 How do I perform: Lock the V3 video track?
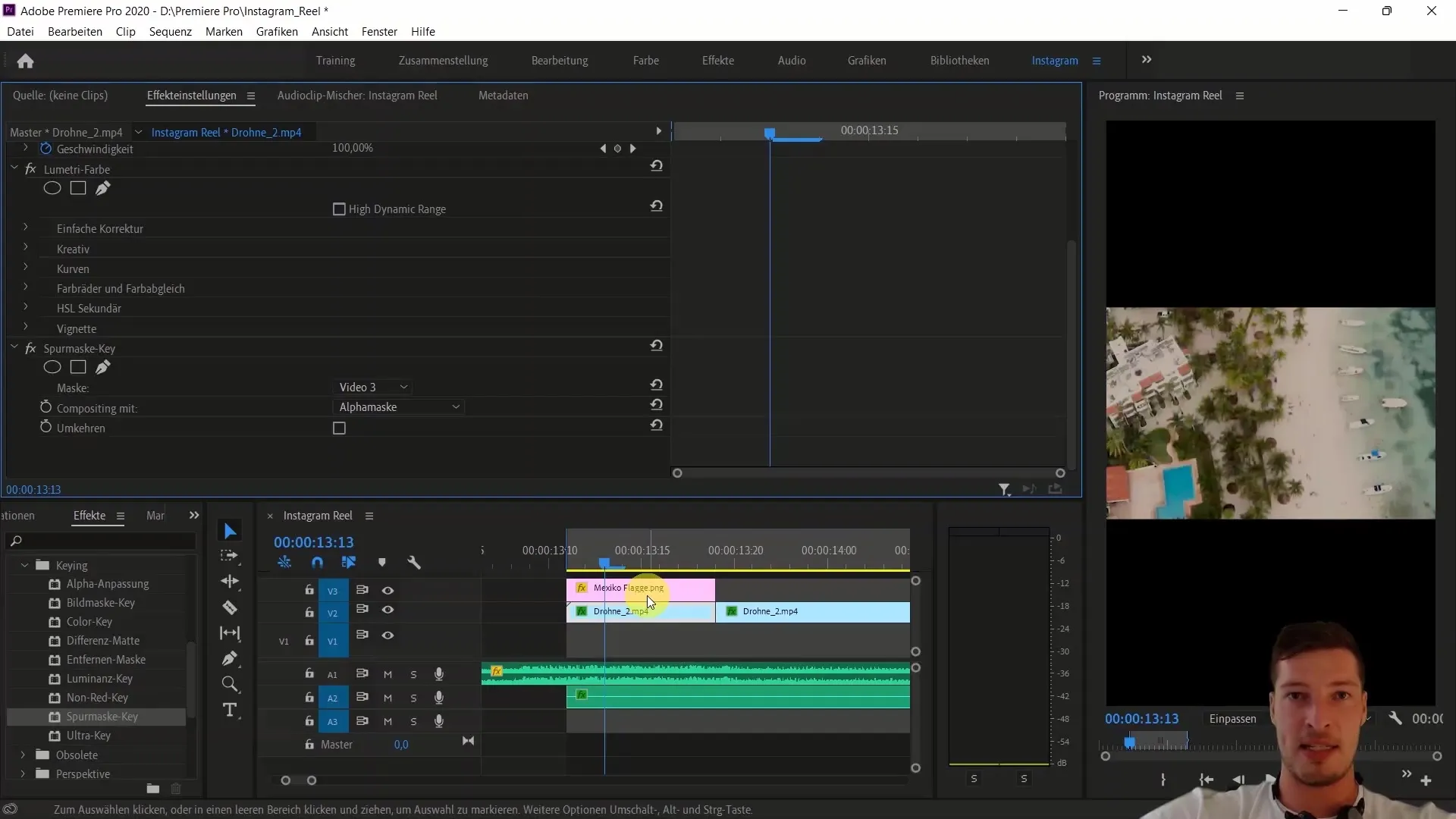point(309,589)
